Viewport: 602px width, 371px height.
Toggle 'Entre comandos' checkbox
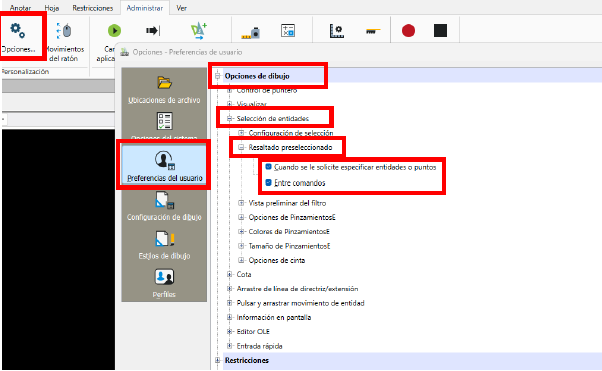[x=269, y=182]
